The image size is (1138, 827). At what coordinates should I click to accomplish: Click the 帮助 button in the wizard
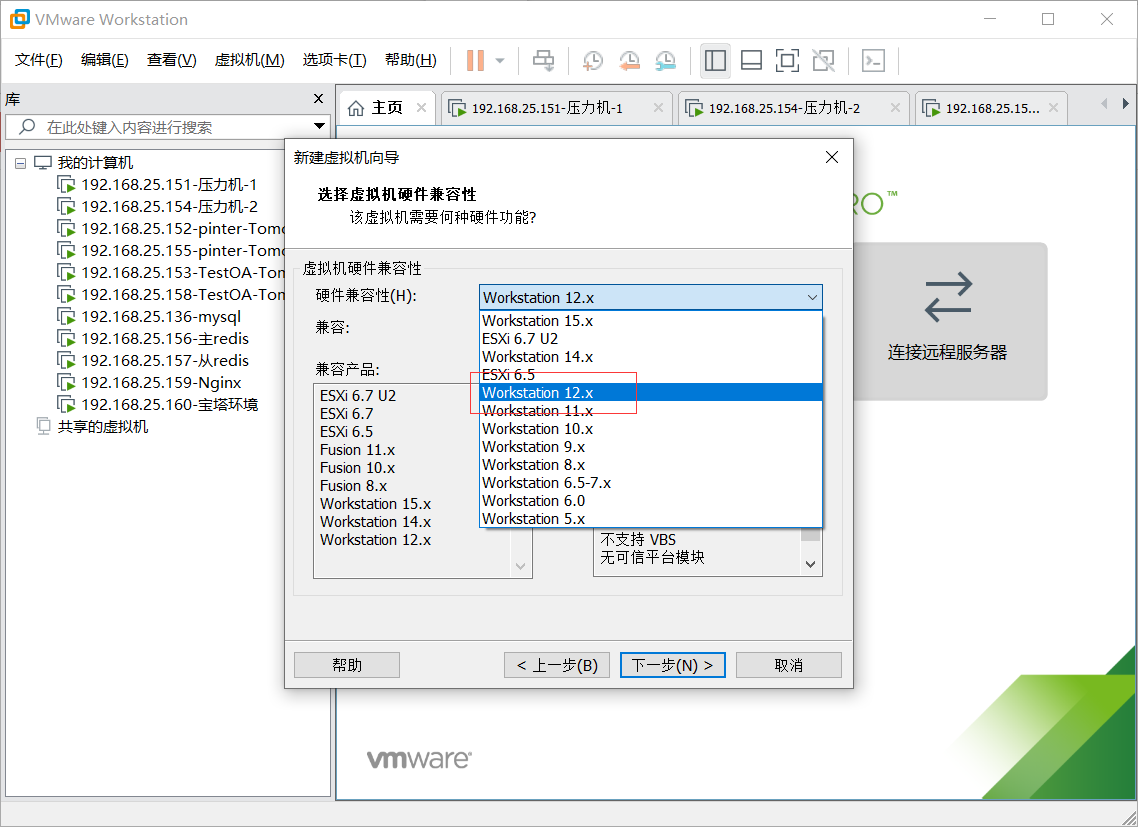(347, 665)
